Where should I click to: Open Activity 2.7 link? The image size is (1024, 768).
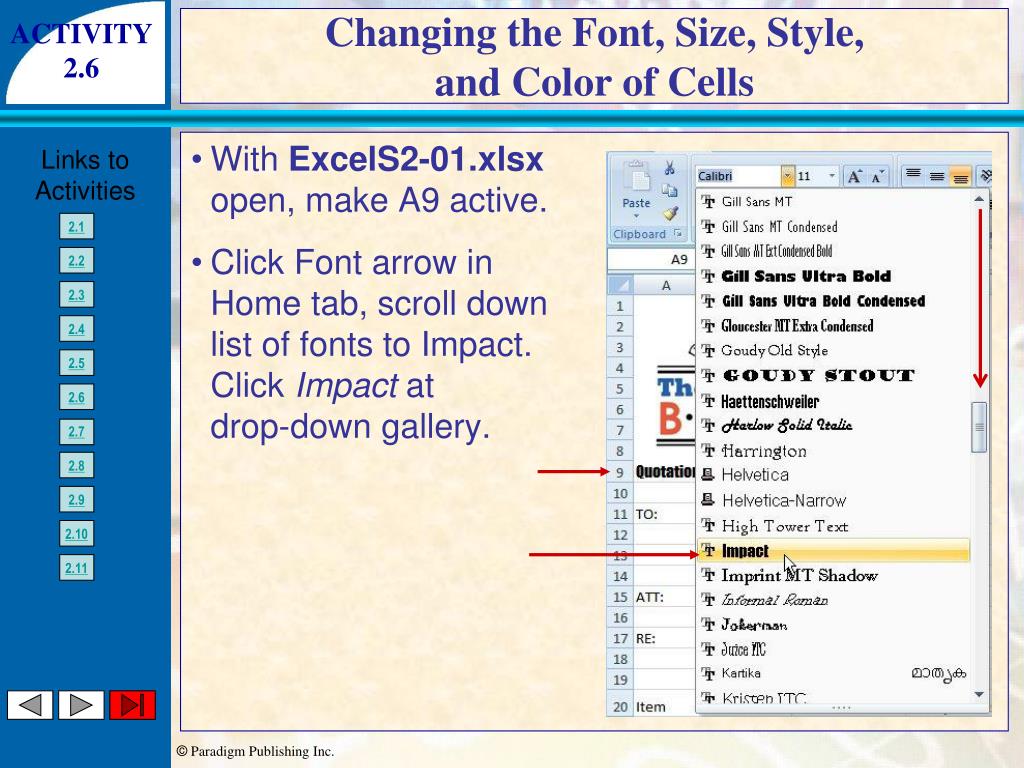pos(76,431)
